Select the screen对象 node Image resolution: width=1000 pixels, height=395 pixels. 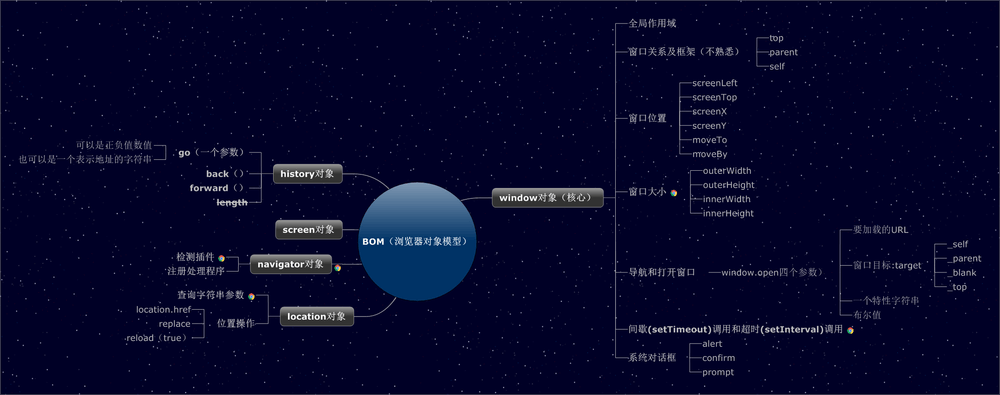point(309,230)
